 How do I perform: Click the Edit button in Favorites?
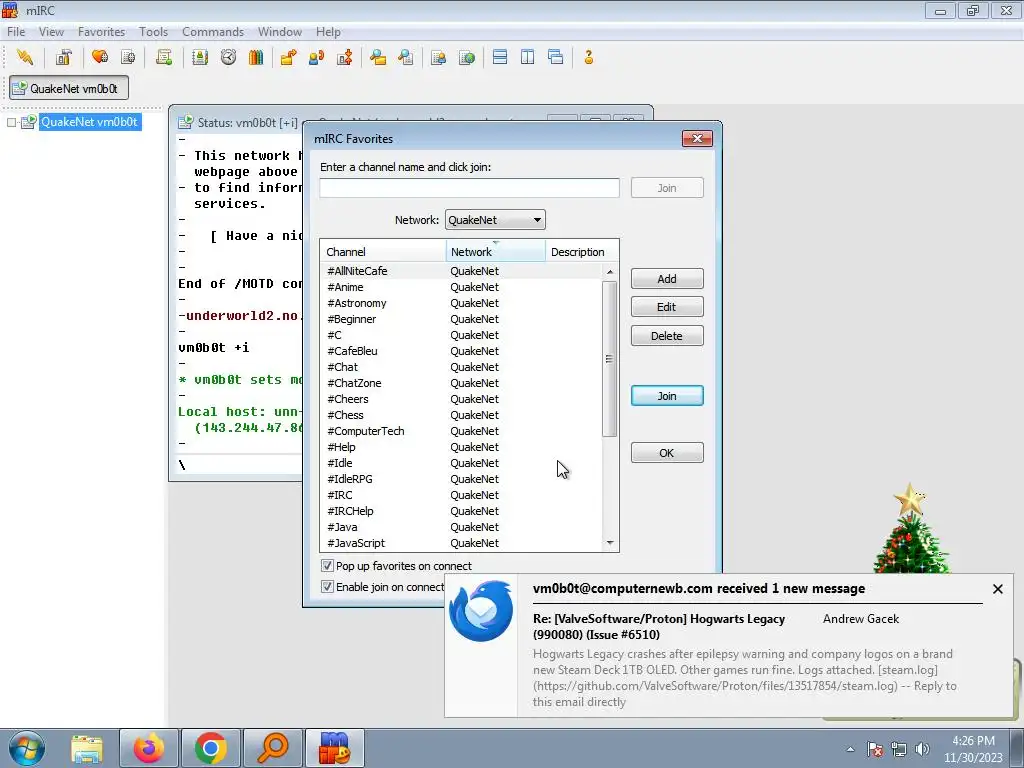click(x=667, y=307)
